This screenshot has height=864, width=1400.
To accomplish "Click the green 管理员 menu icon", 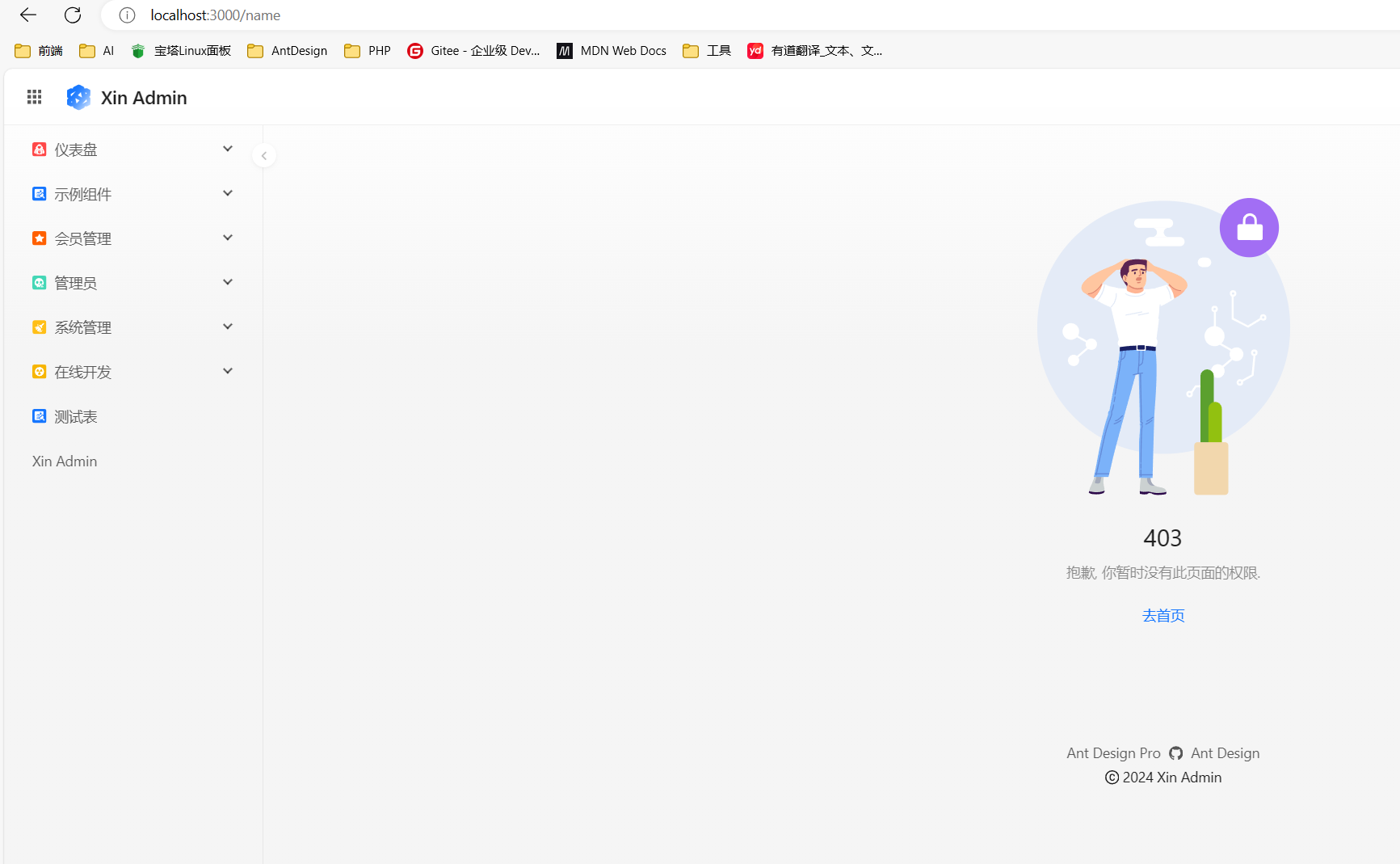I will pos(39,283).
